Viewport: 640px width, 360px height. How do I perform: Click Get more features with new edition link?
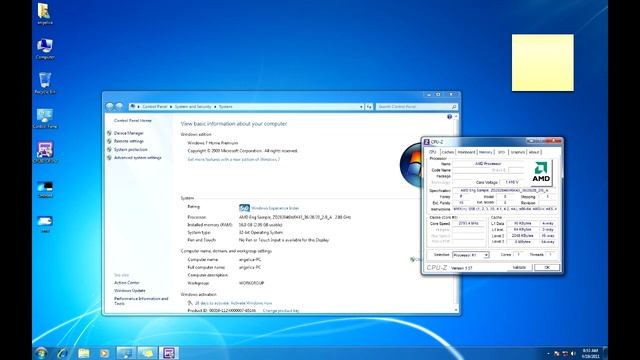[x=233, y=160]
